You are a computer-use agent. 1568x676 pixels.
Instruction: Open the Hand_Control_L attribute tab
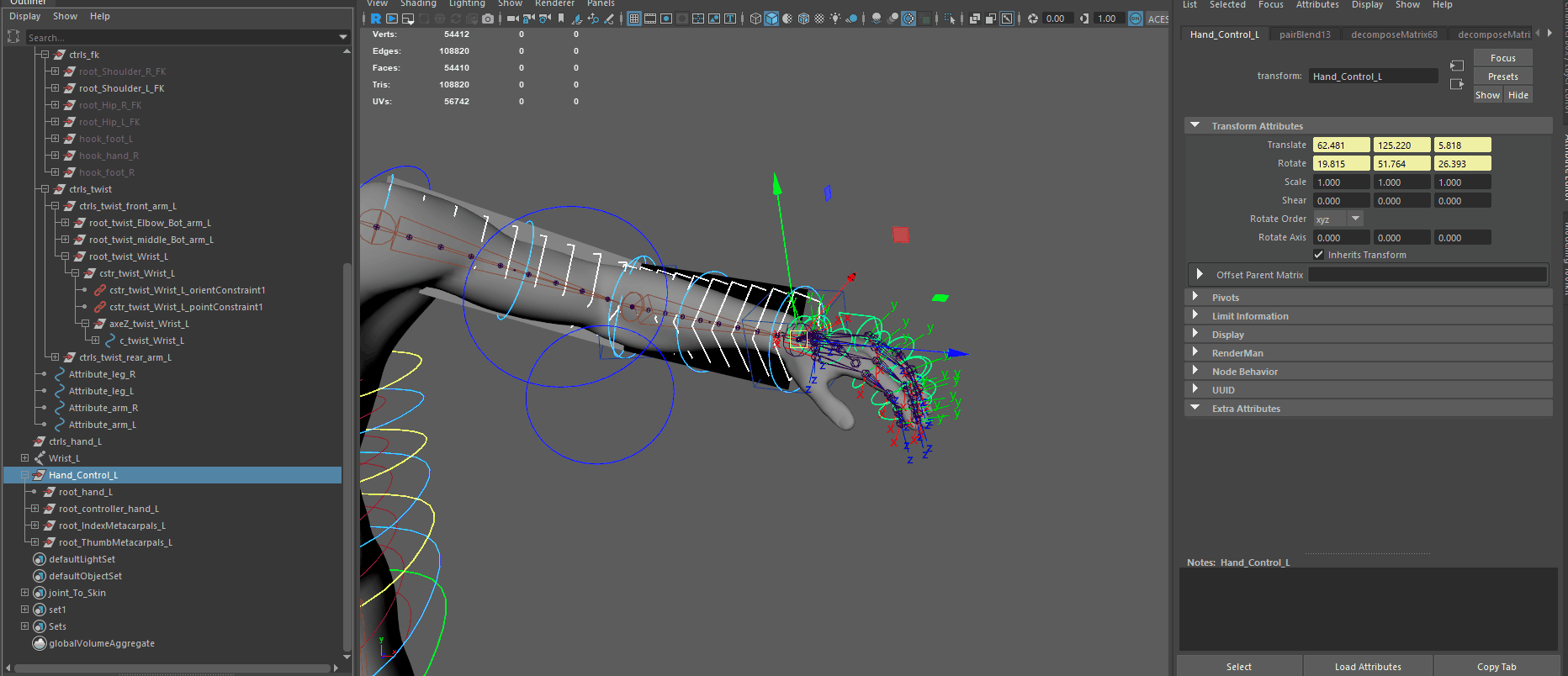pos(1224,34)
